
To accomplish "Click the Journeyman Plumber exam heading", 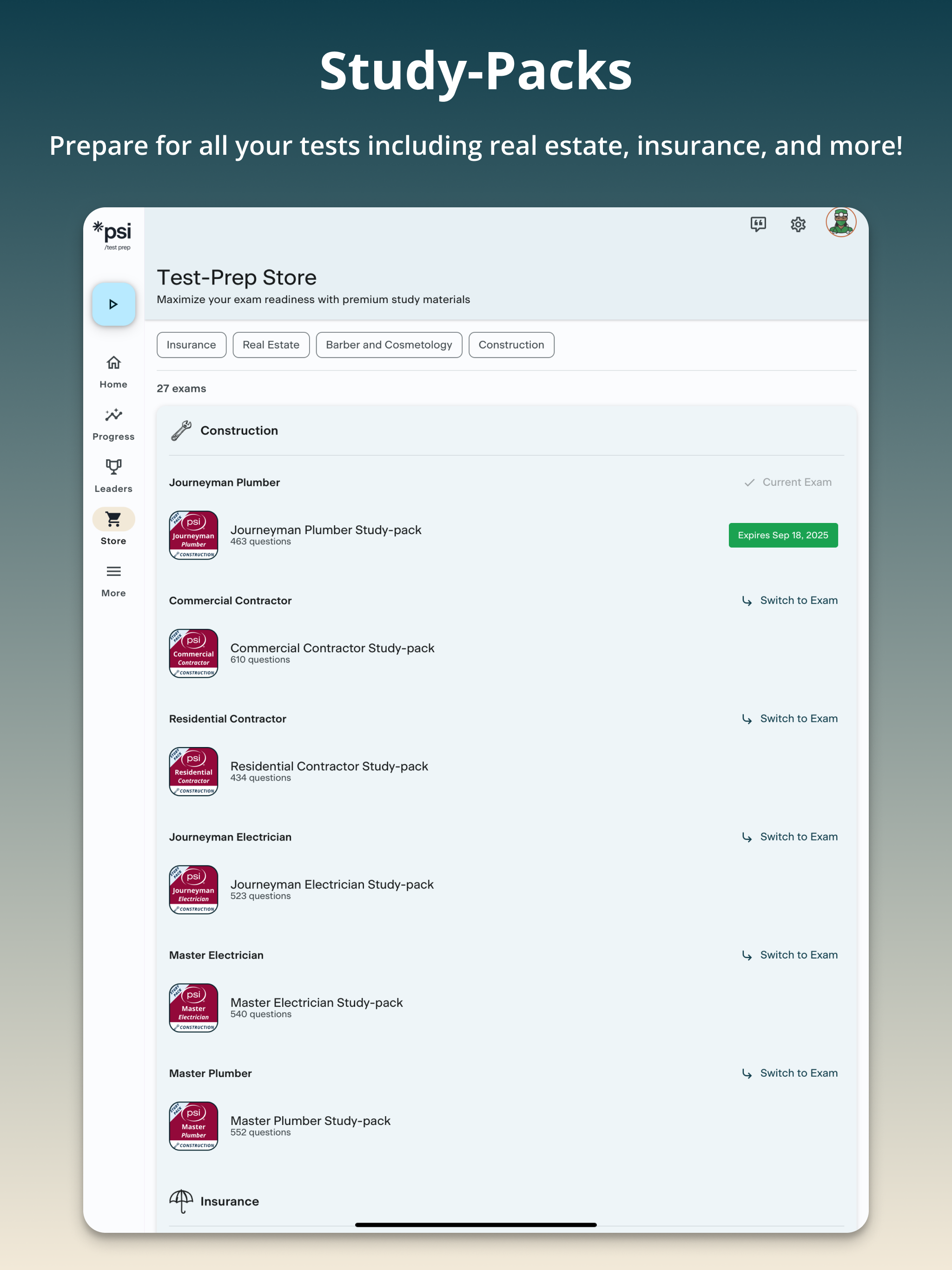I will pos(225,483).
